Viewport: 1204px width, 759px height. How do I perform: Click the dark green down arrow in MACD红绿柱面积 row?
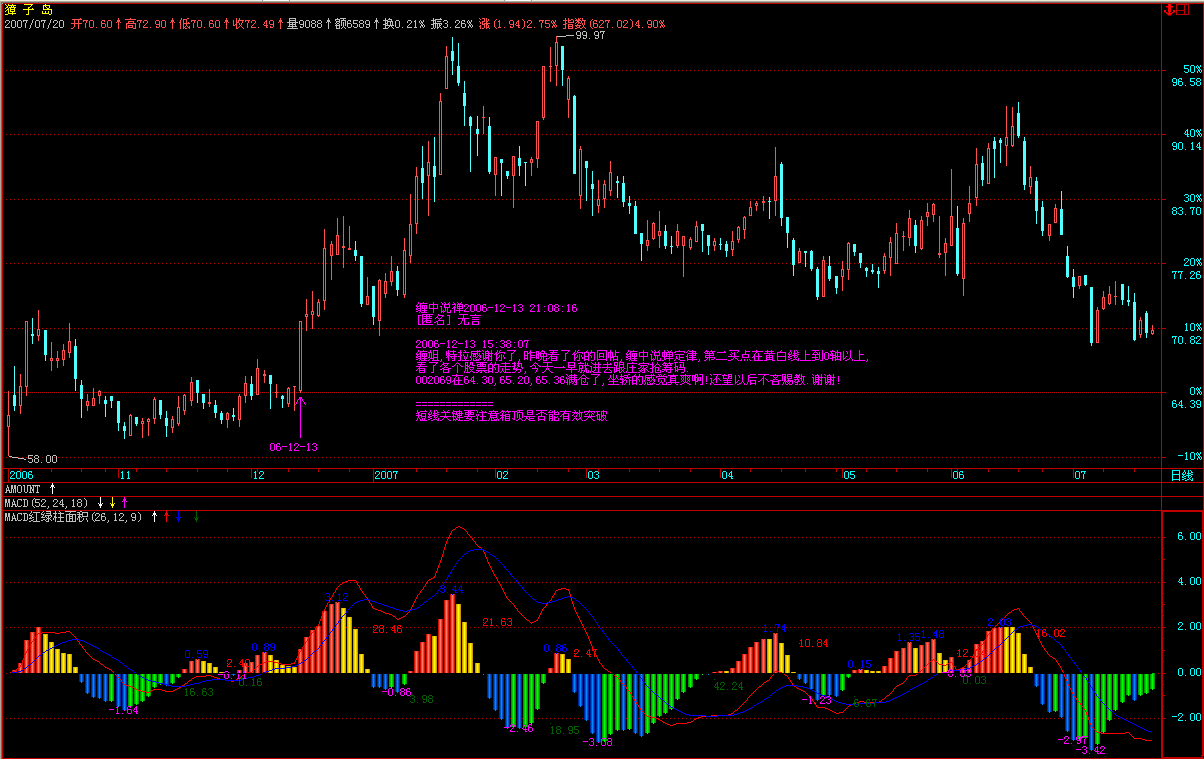(196, 517)
